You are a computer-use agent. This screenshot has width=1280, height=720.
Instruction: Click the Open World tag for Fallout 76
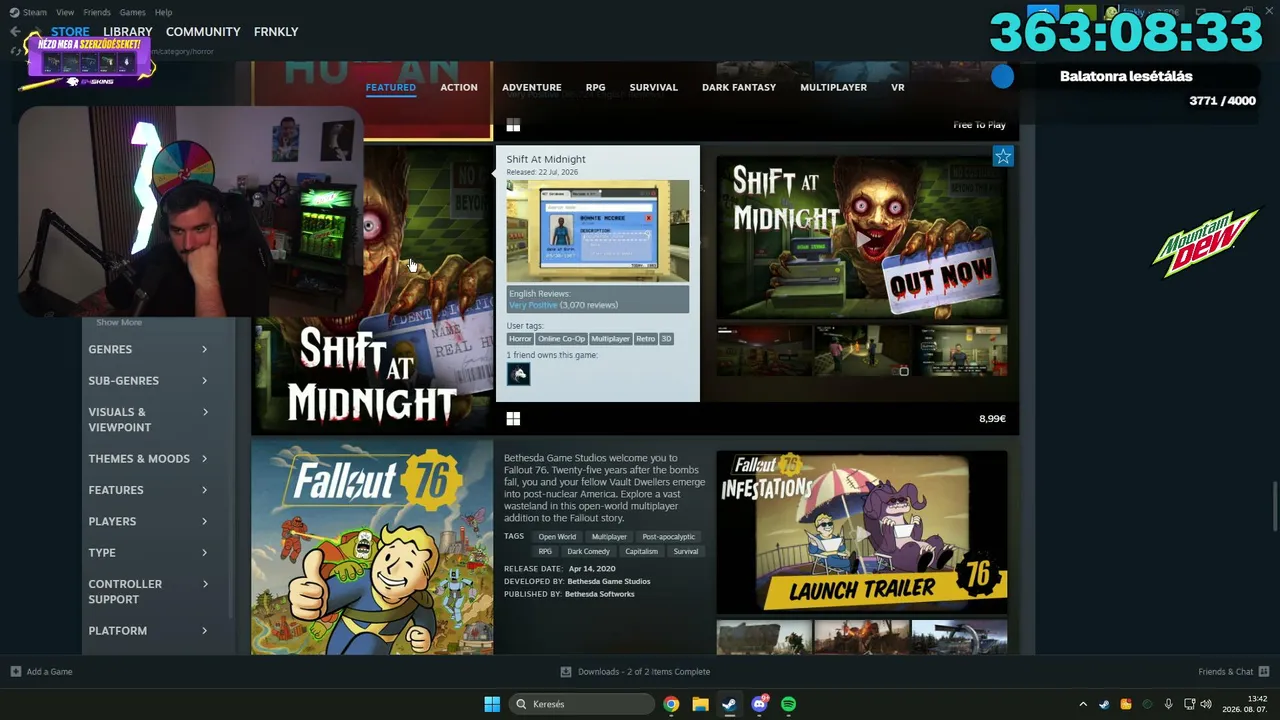[x=557, y=537]
